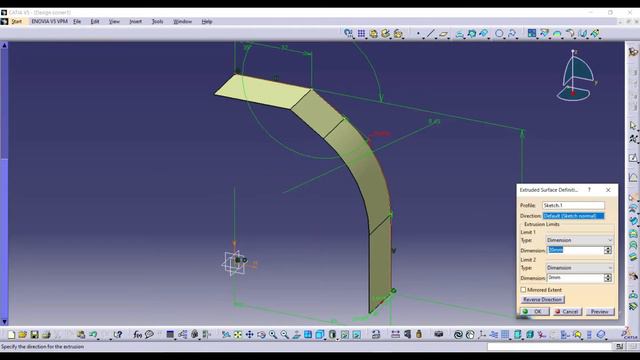This screenshot has height=360, width=640.
Task: Click the Measure Between icon in bottom toolbar
Action: 395,335
